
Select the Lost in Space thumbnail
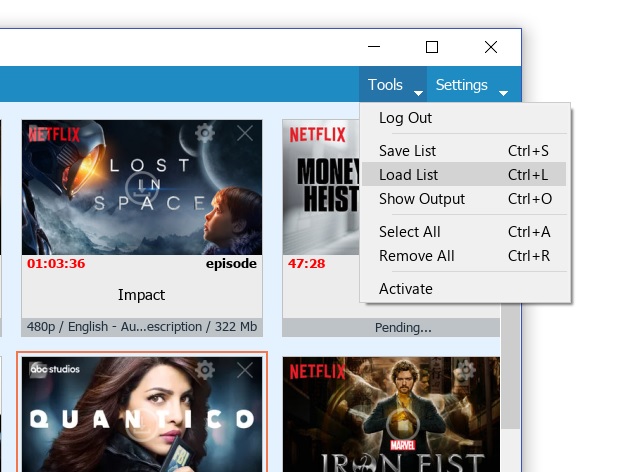142,187
